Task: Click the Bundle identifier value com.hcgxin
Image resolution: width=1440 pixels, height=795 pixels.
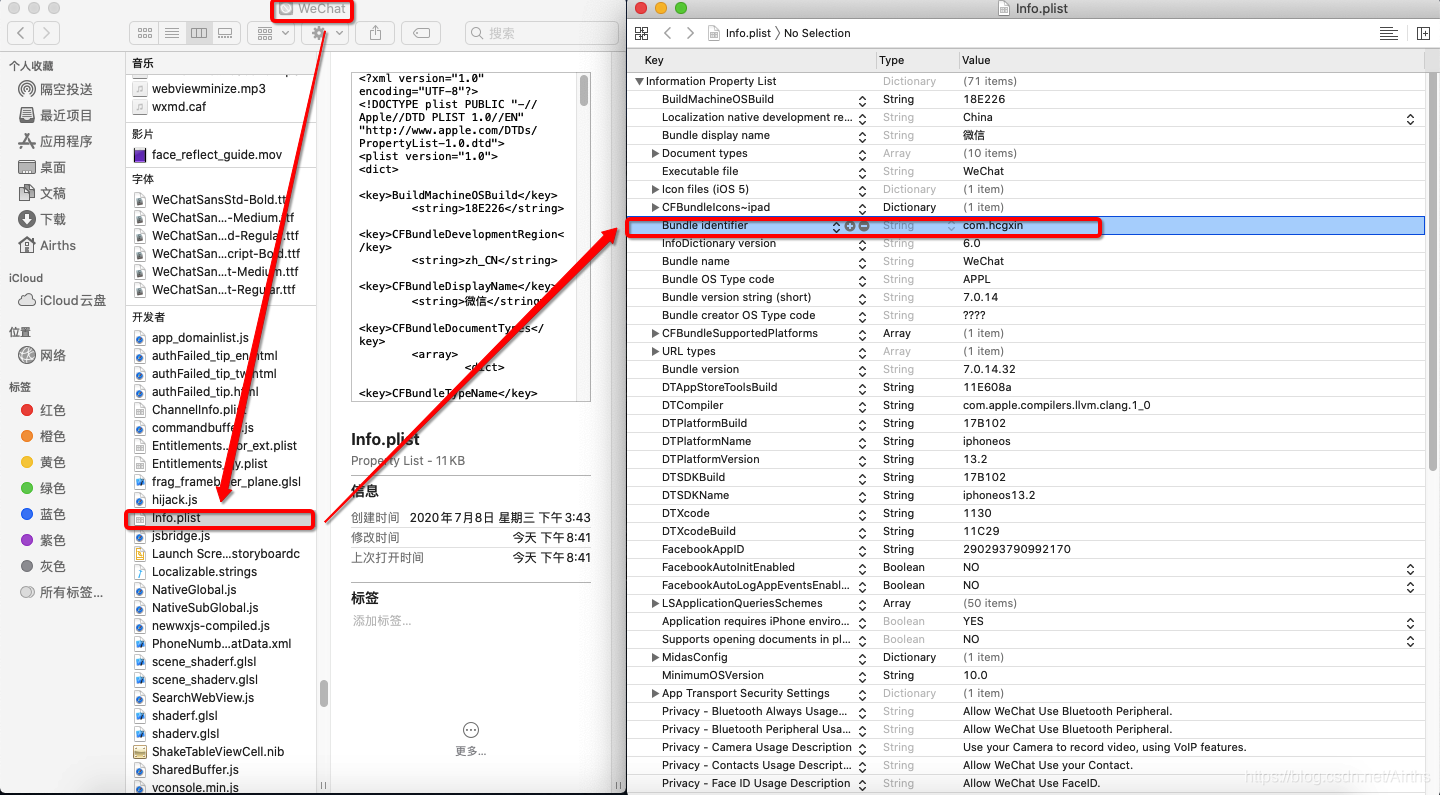Action: pos(993,225)
